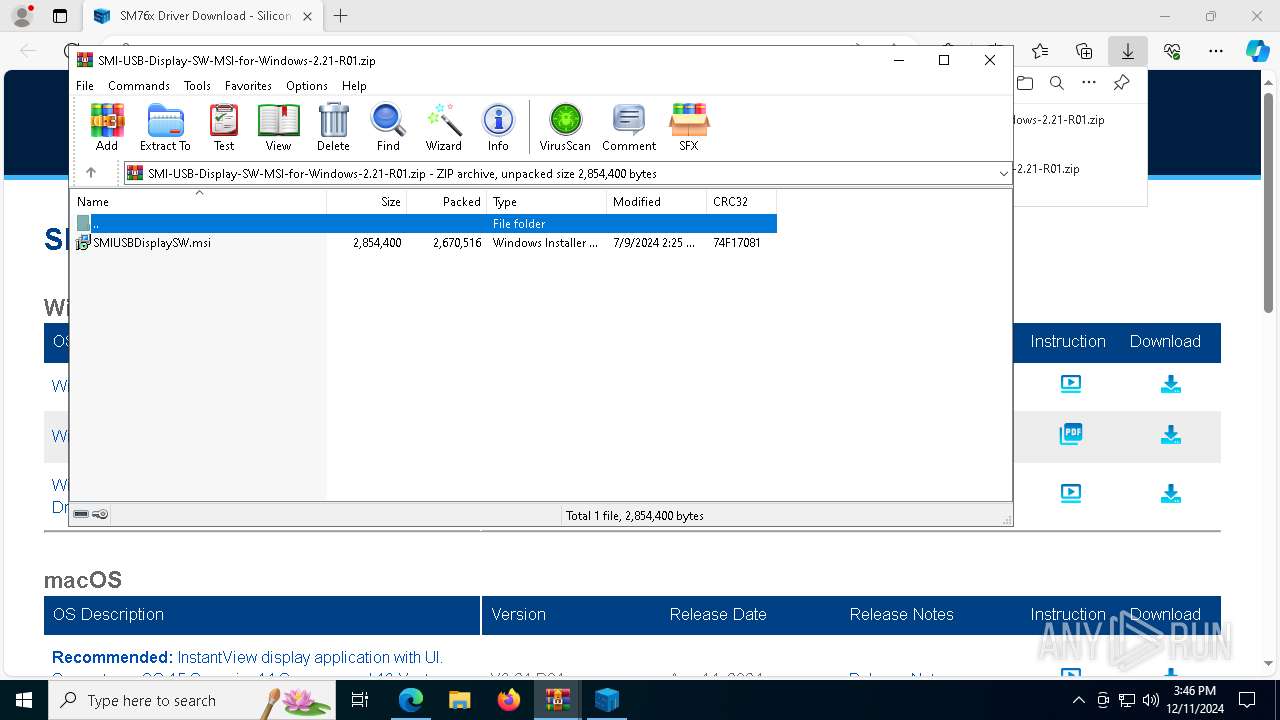Show hidden system tray icons

[1078, 700]
